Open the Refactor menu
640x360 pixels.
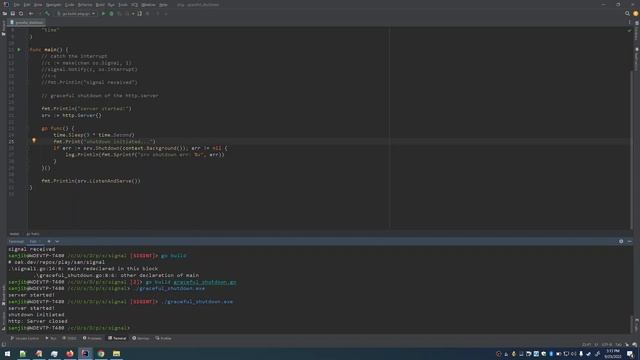click(x=85, y=5)
